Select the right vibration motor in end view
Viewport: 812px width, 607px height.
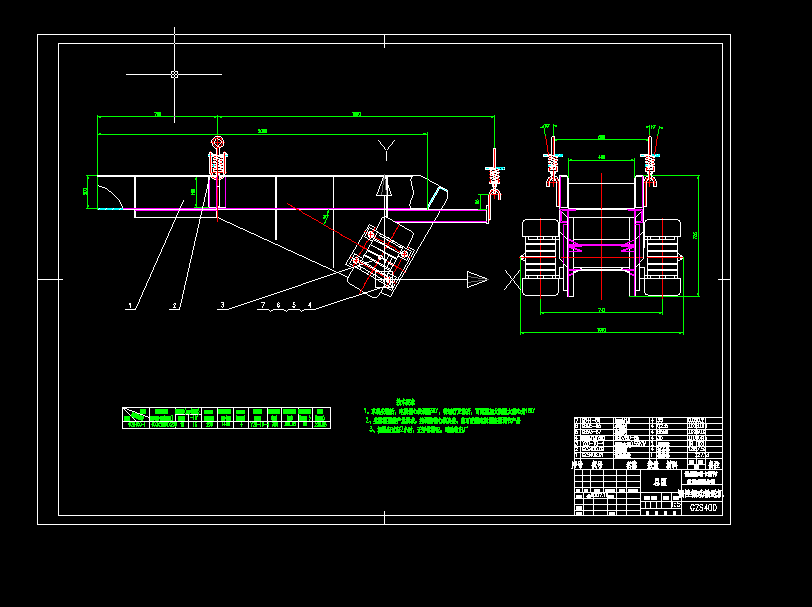coord(662,257)
